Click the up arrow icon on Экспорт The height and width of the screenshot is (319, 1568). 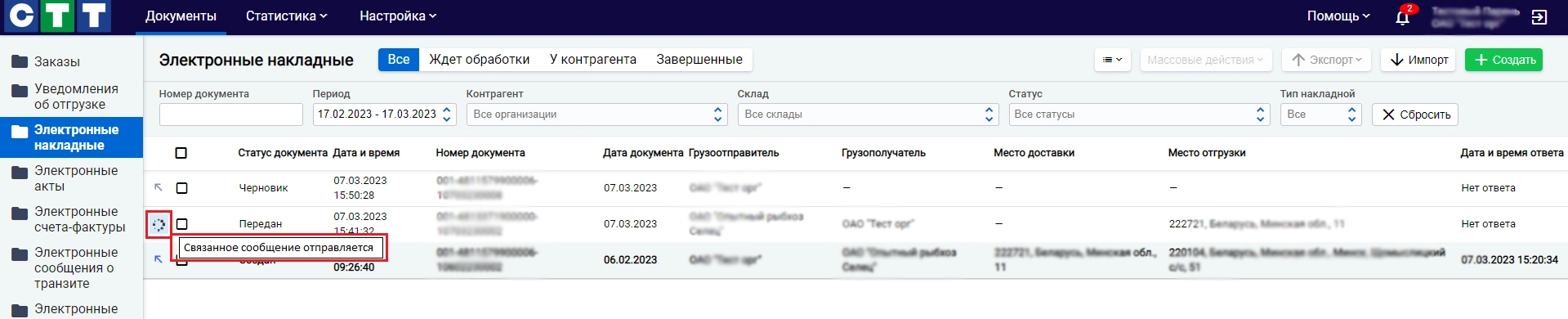[1298, 60]
